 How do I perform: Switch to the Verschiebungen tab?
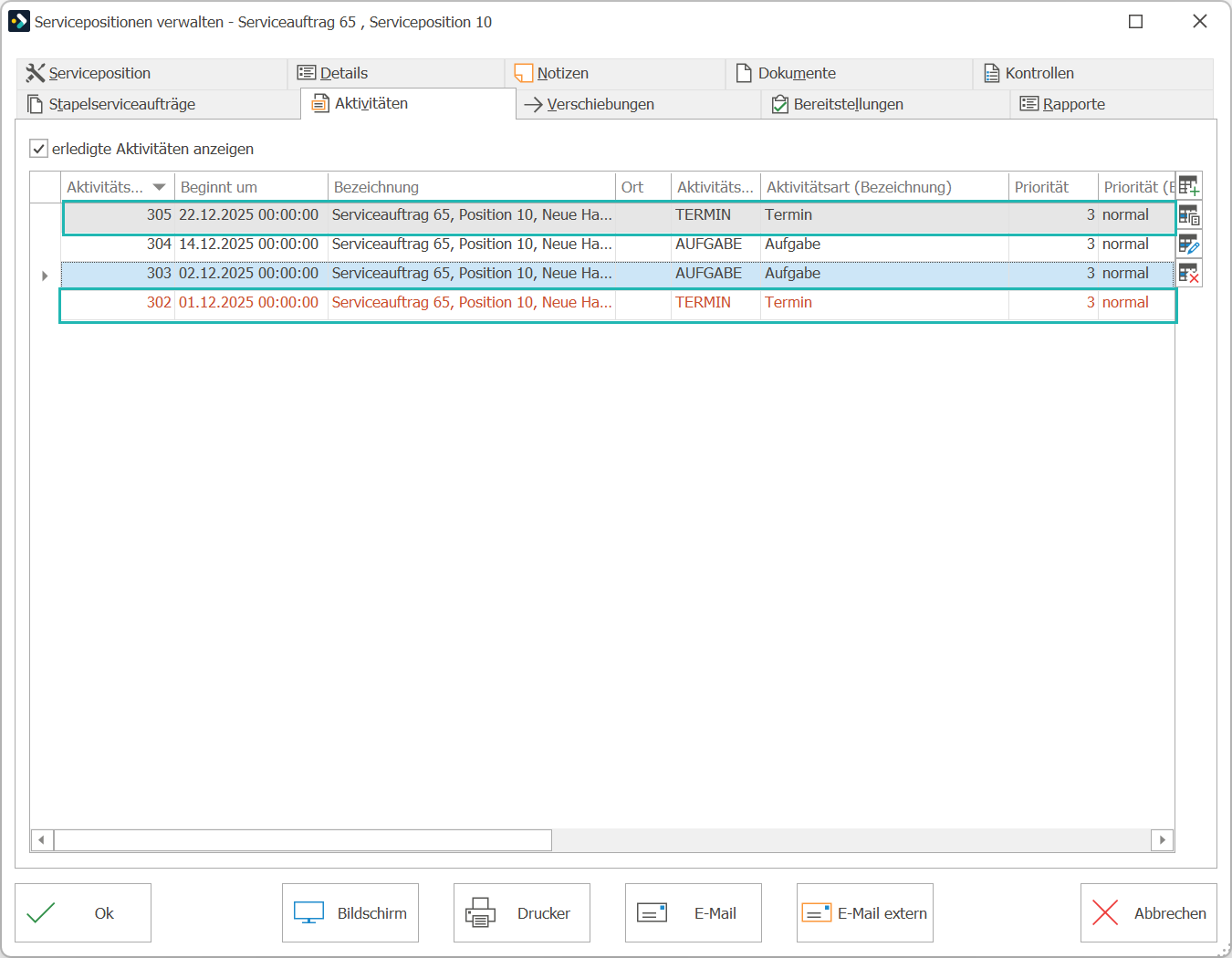pyautogui.click(x=639, y=104)
